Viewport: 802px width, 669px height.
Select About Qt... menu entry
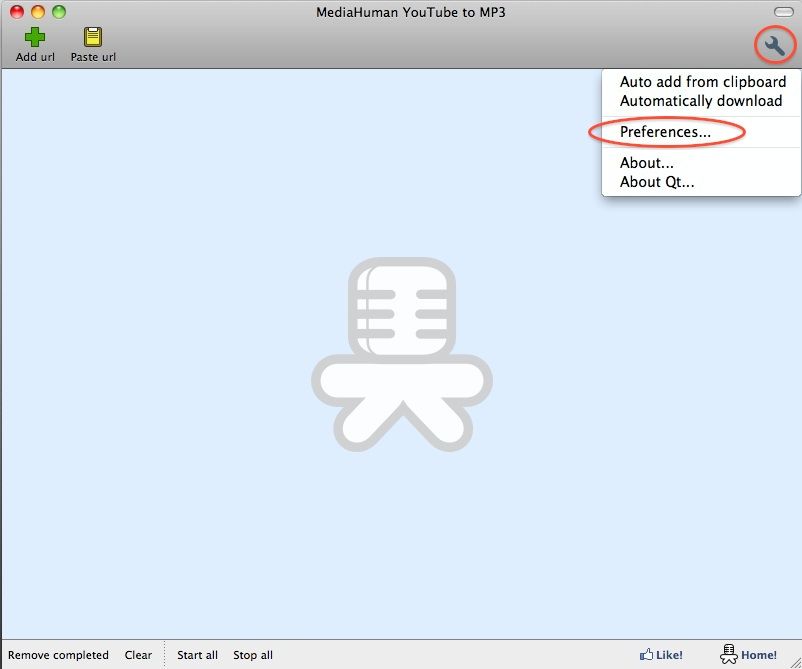(x=657, y=182)
